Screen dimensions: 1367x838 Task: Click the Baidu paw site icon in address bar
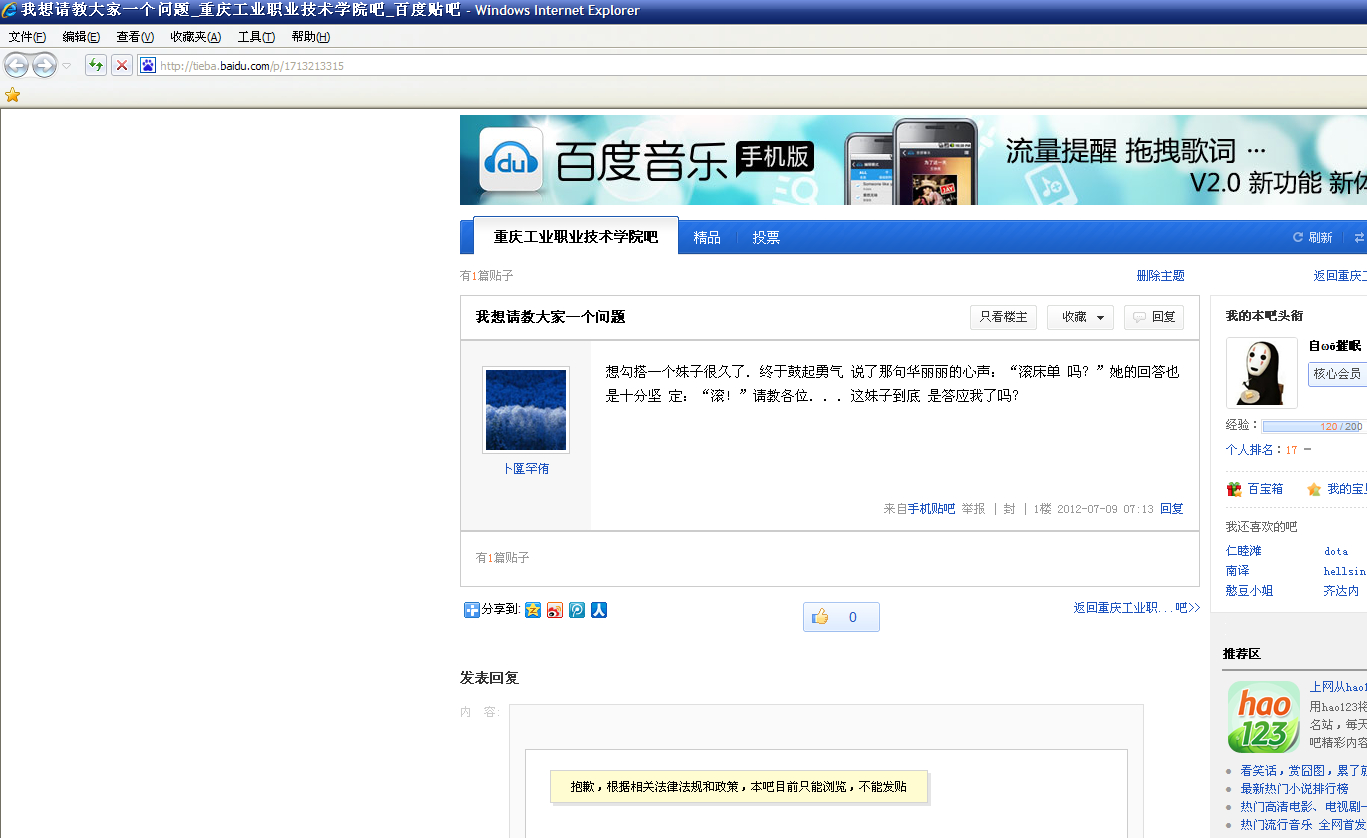tap(148, 66)
